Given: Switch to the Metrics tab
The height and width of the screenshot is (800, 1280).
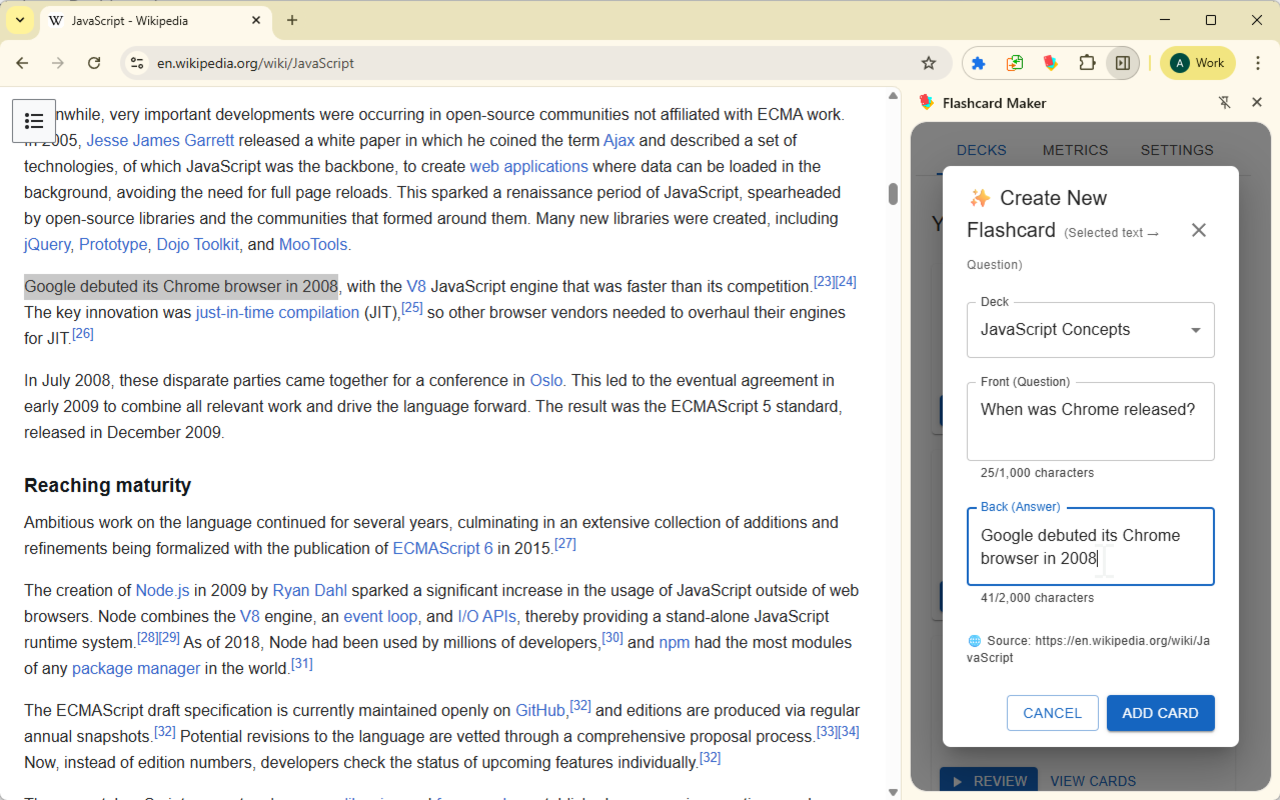Looking at the screenshot, I should 1075,150.
